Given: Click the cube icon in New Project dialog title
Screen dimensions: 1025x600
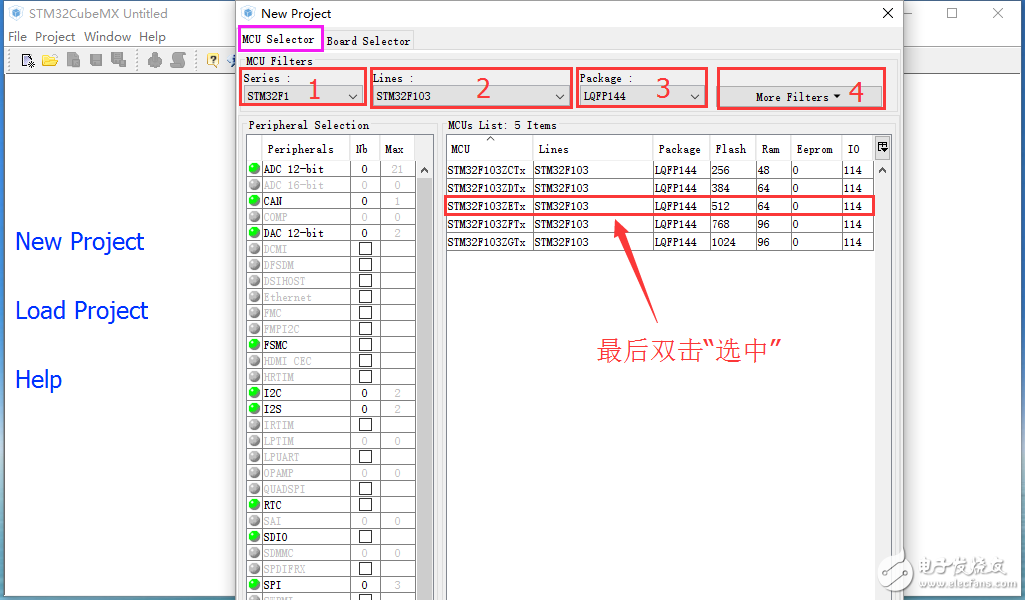Looking at the screenshot, I should coord(248,13).
